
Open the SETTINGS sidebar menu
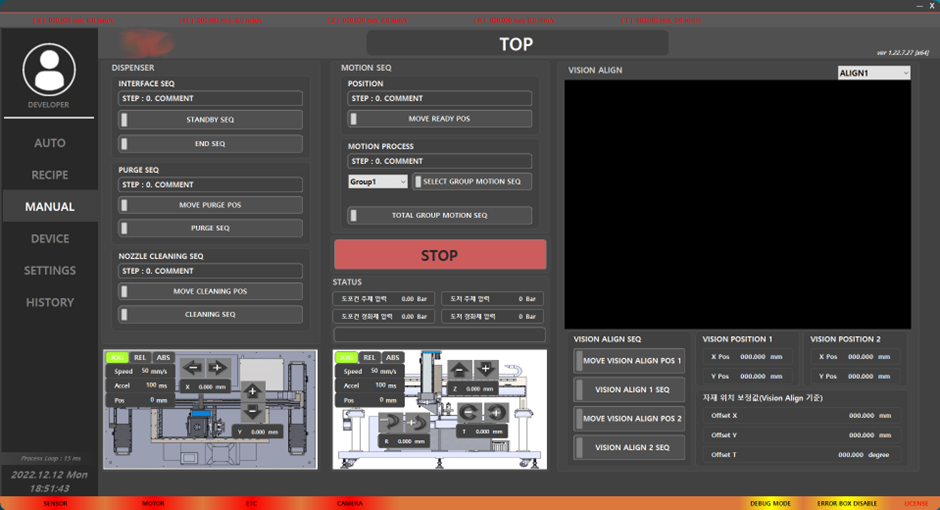click(x=50, y=271)
